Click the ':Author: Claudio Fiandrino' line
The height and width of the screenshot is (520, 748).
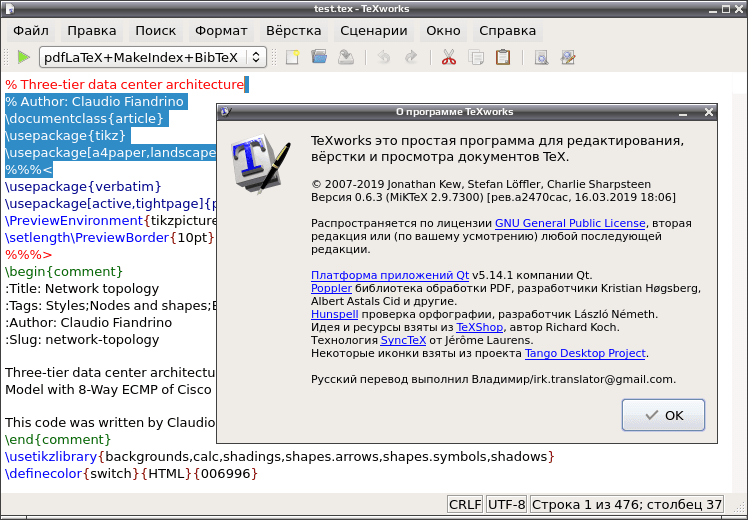coord(89,322)
